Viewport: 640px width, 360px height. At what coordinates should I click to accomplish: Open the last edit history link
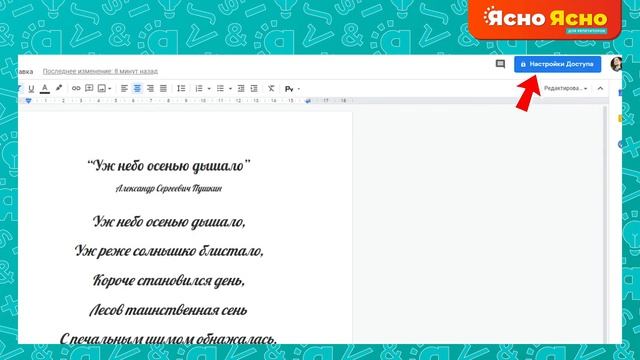100,71
